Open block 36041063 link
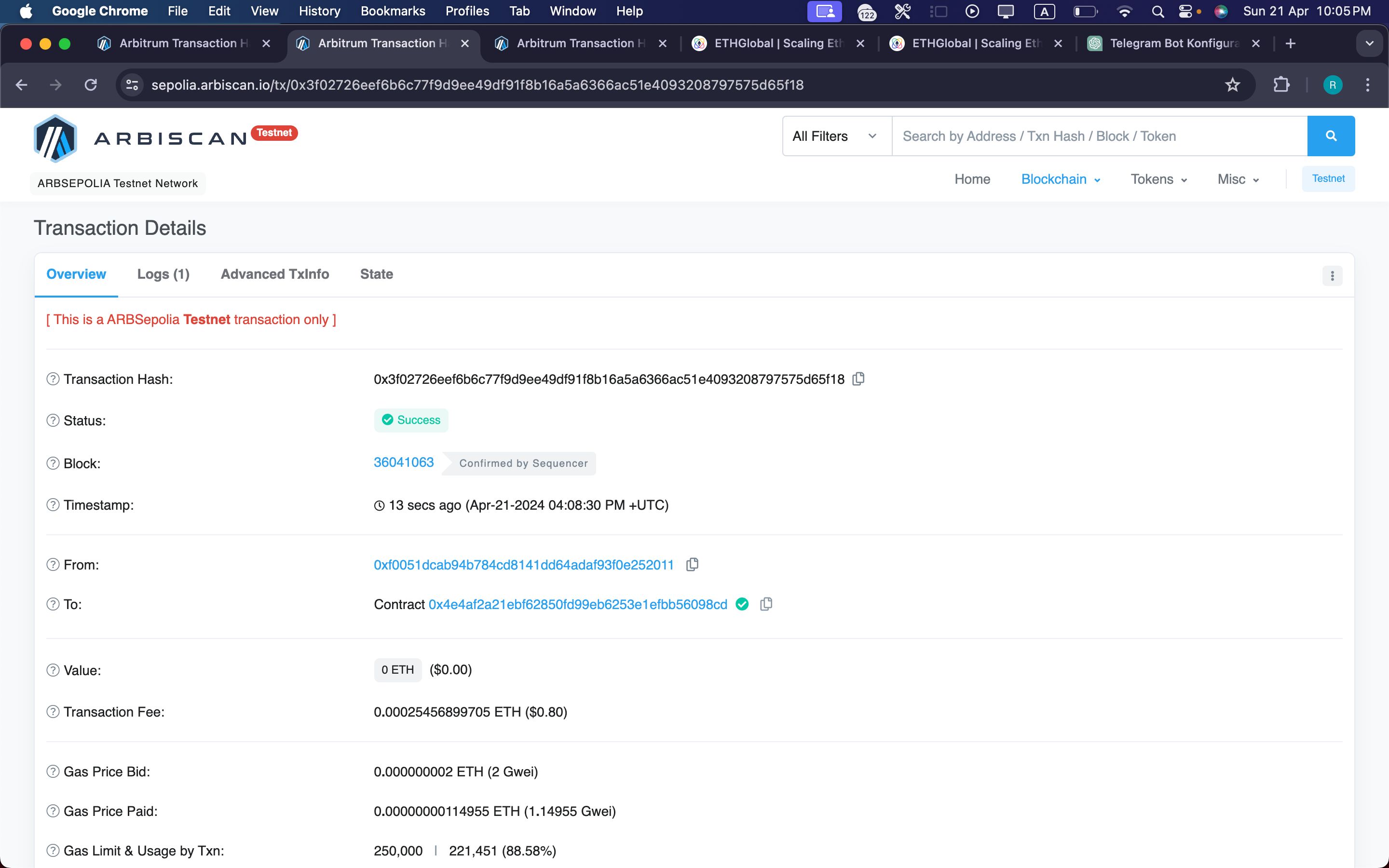 click(404, 462)
